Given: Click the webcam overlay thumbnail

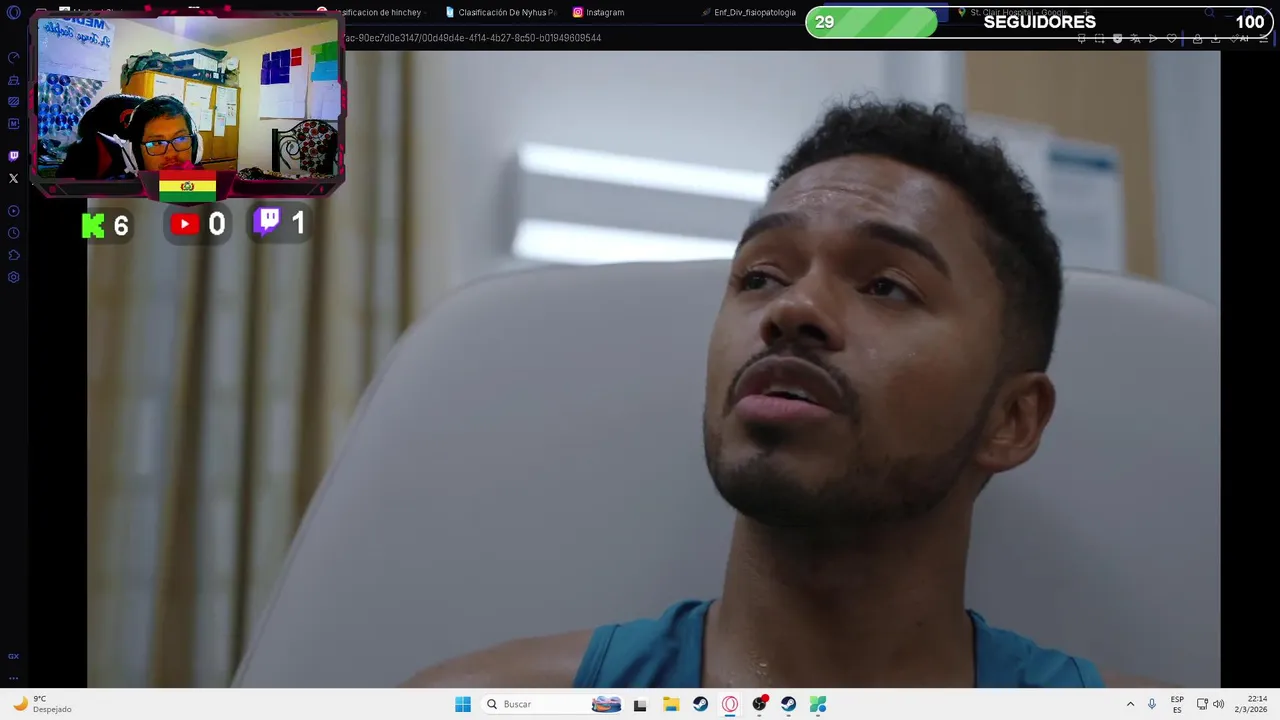Looking at the screenshot, I should (x=187, y=97).
